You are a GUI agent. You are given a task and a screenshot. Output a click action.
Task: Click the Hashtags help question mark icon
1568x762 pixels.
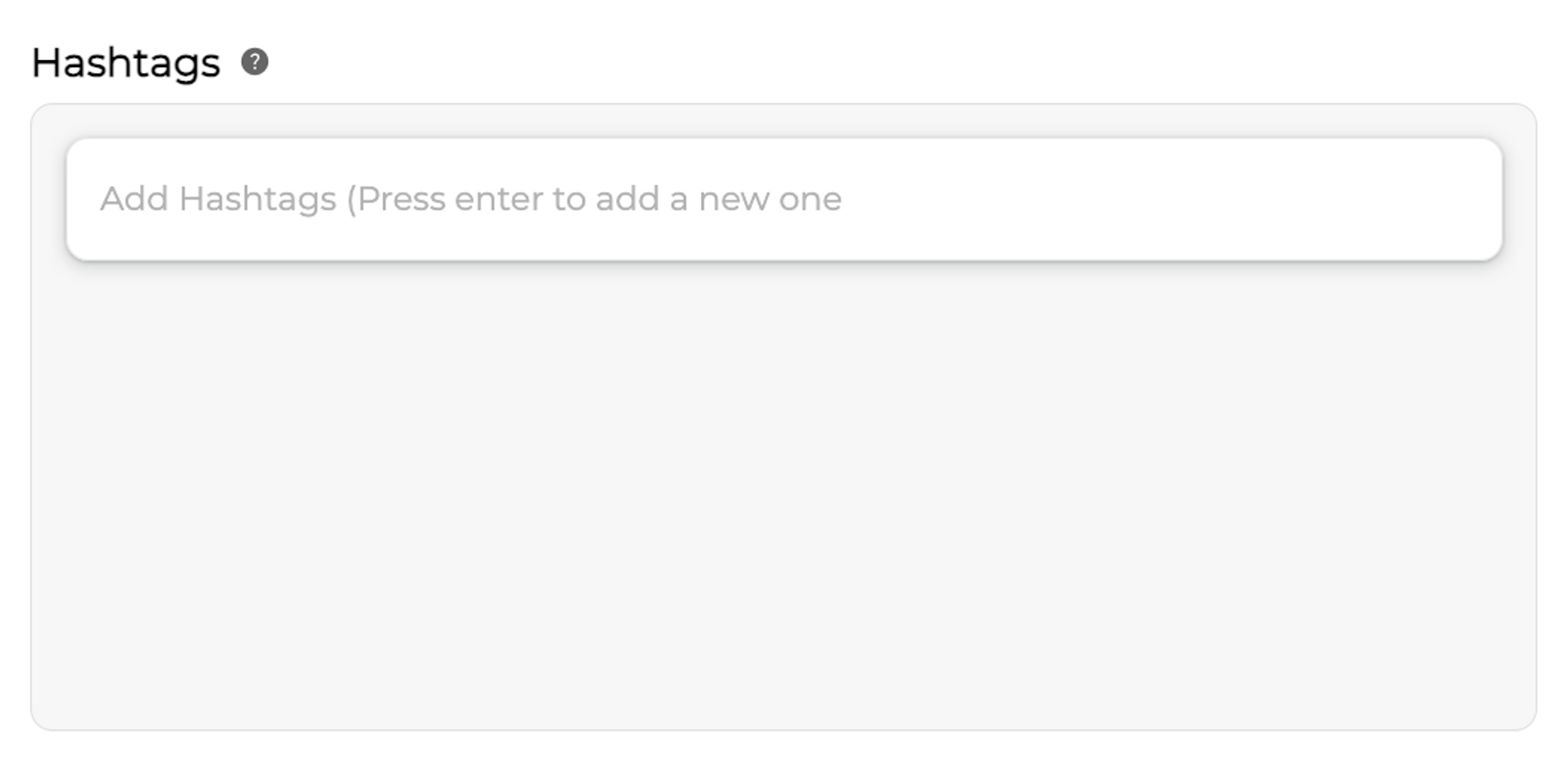point(255,62)
